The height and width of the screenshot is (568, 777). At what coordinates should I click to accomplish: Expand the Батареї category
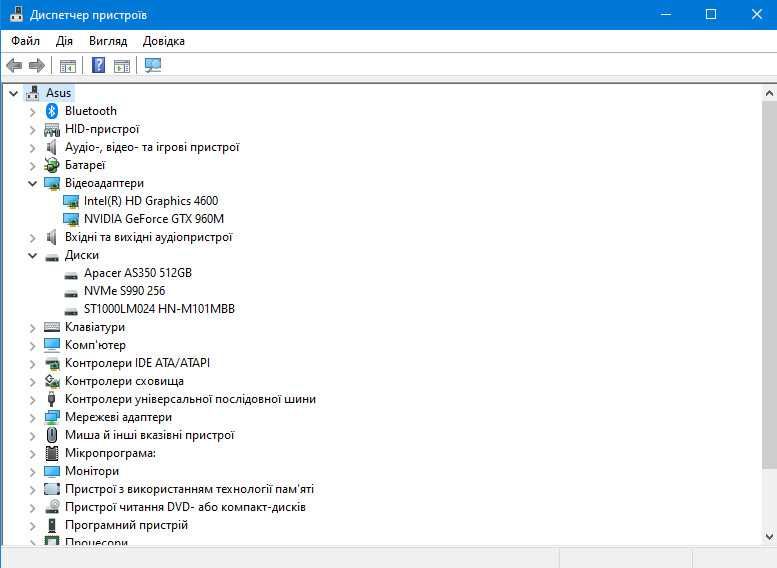[x=33, y=166]
